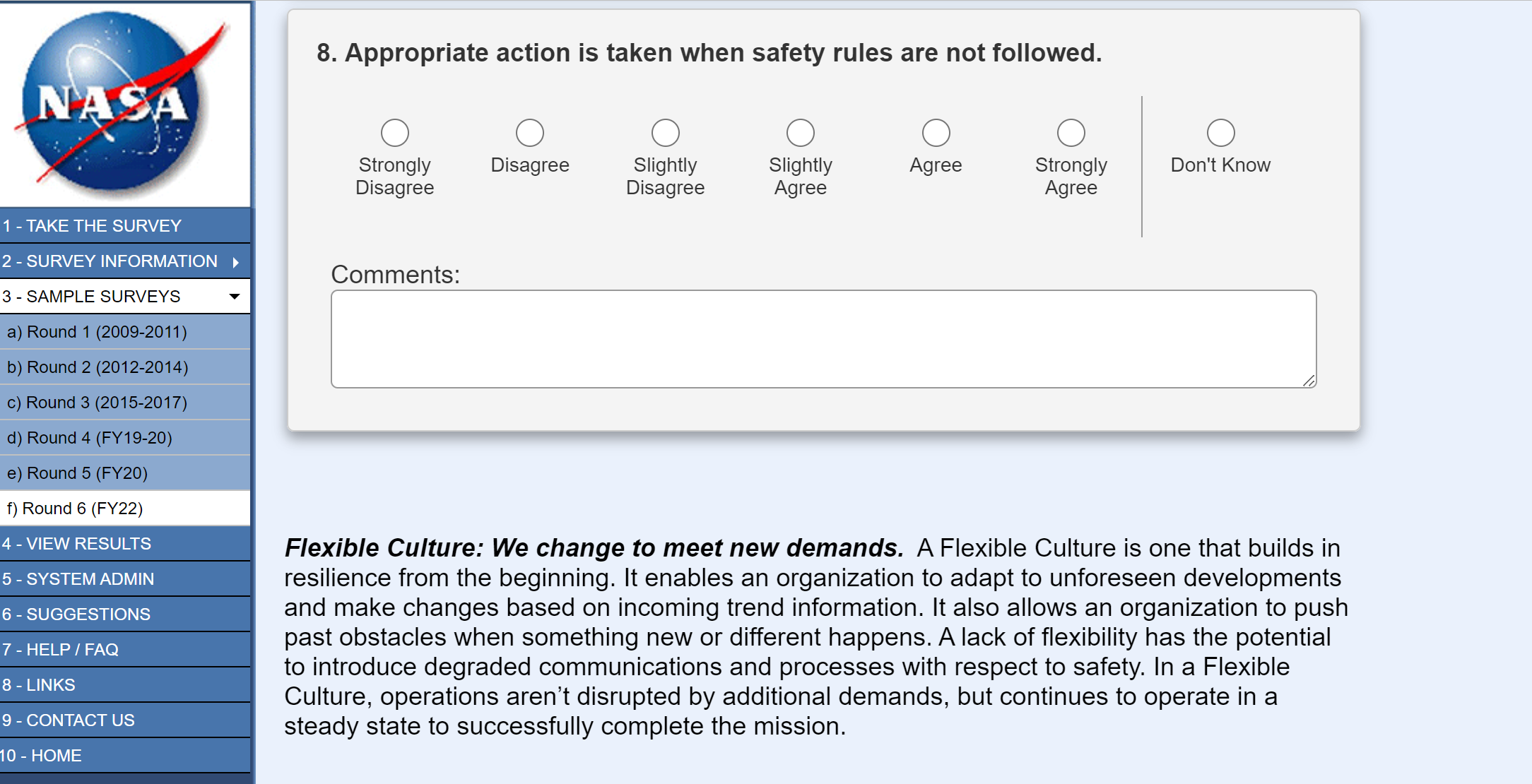The height and width of the screenshot is (784, 1532).
Task: Select the Don't Know radio button
Action: 1221,133
